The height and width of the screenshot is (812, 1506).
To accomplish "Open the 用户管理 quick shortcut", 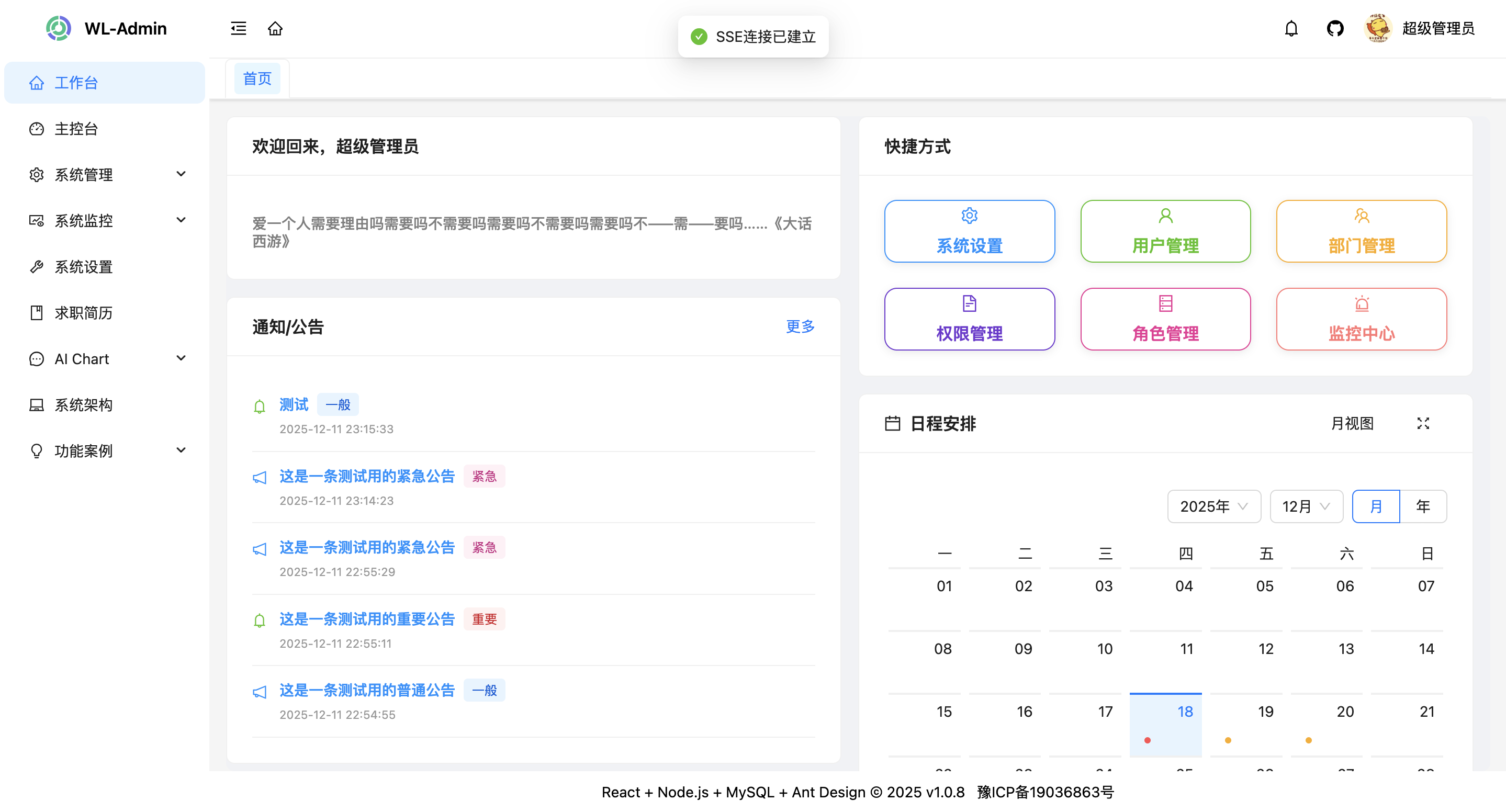I will pos(1165,231).
